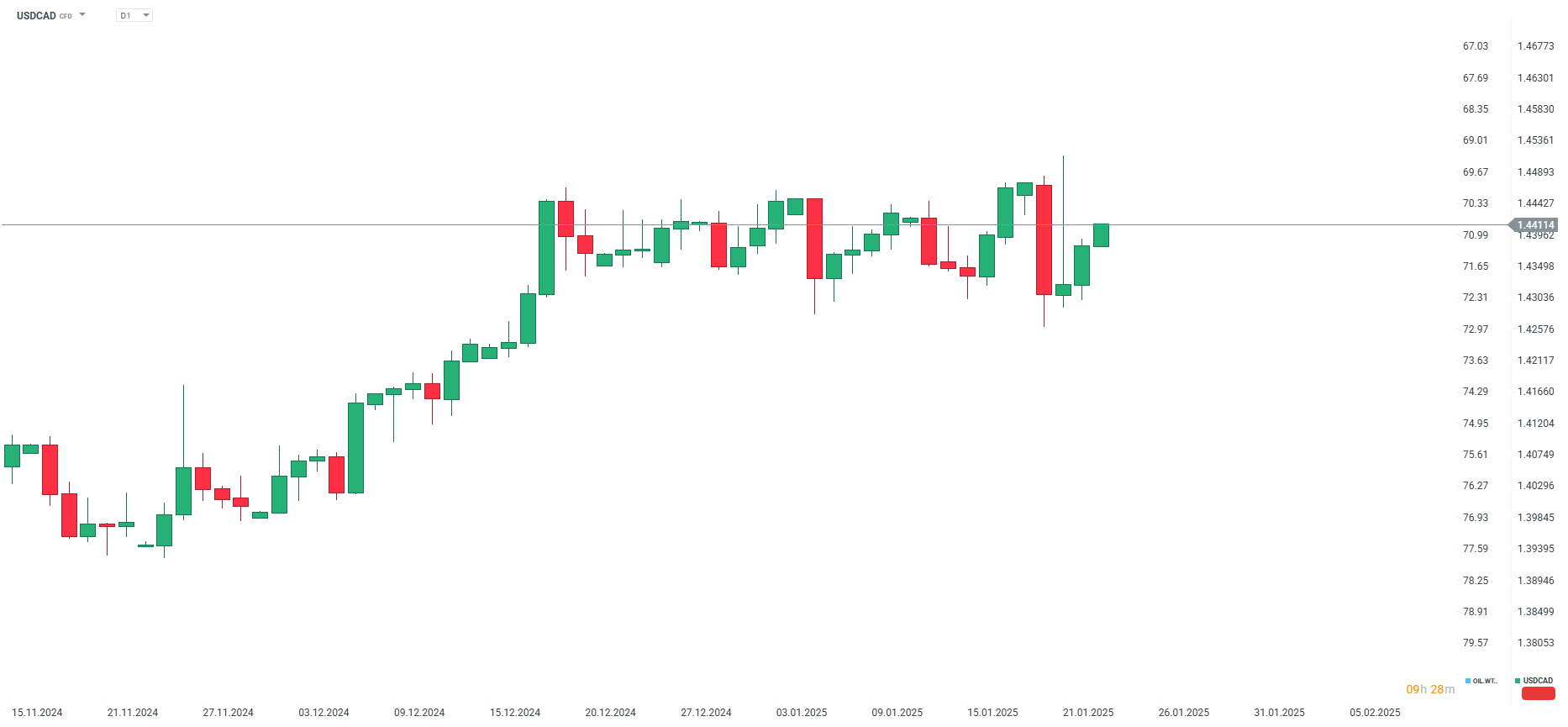Click the blue OIL.WTI legend swatch
The width and height of the screenshot is (1568, 727).
point(1467,681)
